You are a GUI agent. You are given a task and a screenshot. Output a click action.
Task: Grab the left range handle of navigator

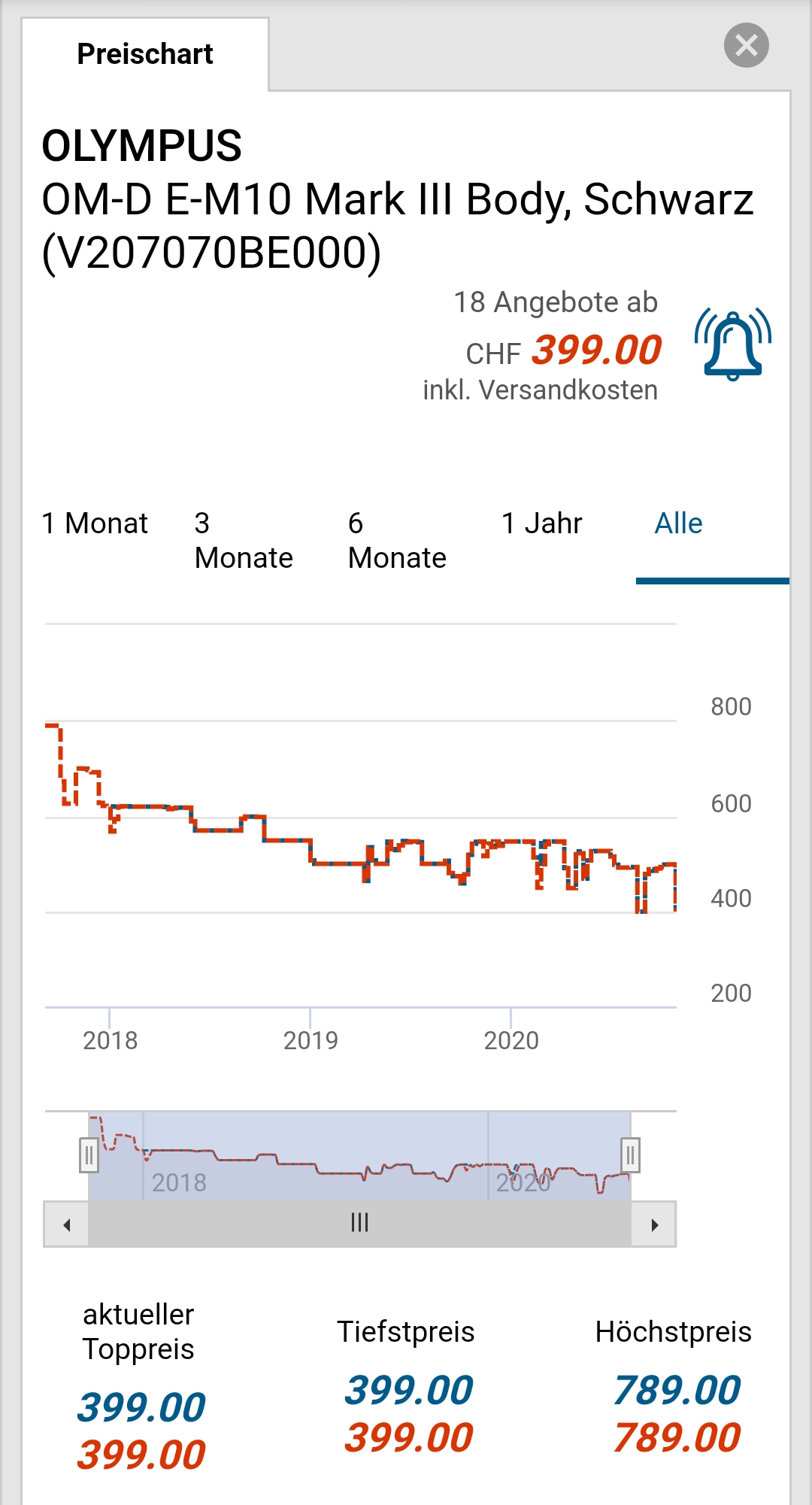(89, 1155)
